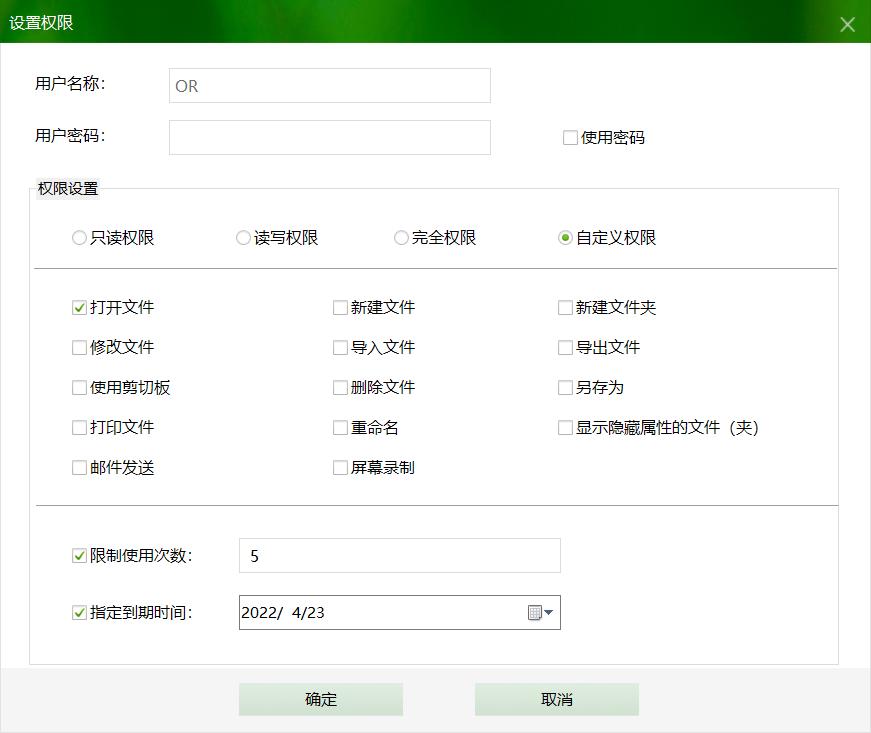Select the 完全权限 radio button

coord(403,237)
